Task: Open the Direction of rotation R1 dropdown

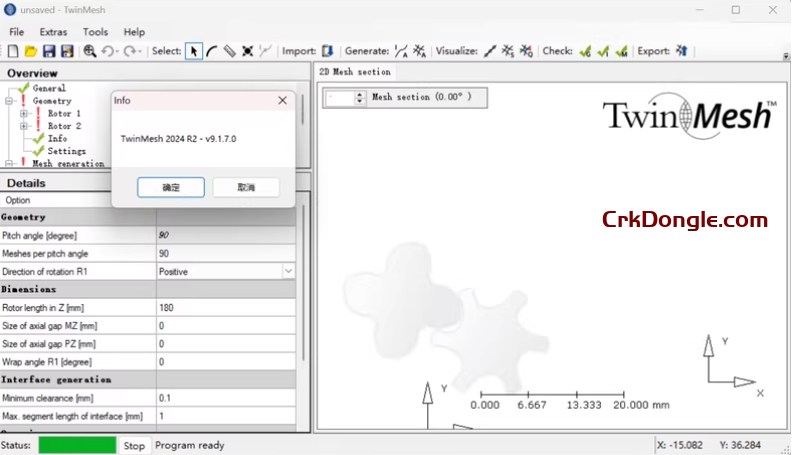Action: click(x=288, y=271)
